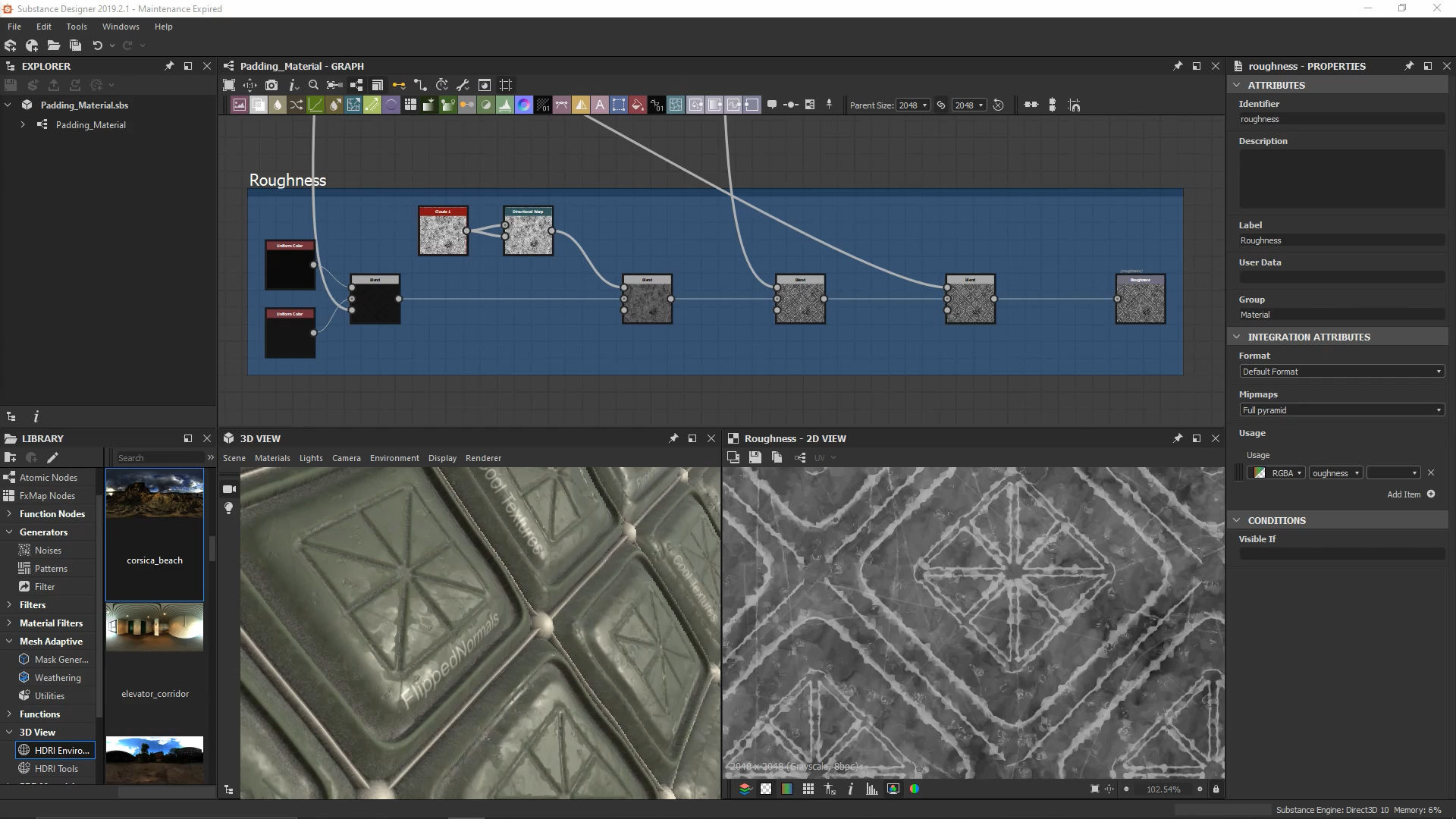The image size is (1456, 819).
Task: Open the 3D view light bulb options
Action: (x=229, y=509)
